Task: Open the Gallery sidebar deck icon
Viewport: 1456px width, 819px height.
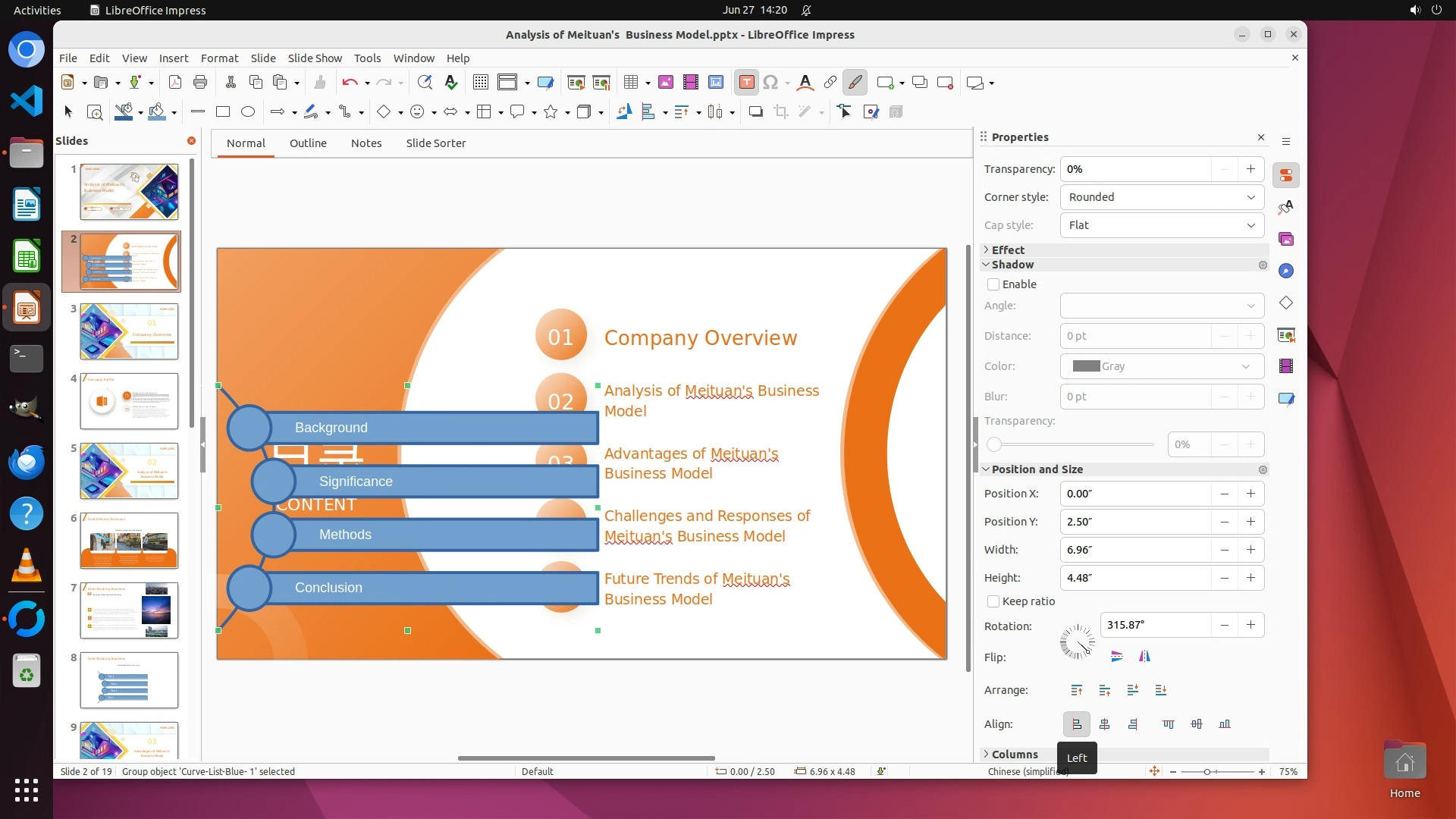Action: (x=1286, y=240)
